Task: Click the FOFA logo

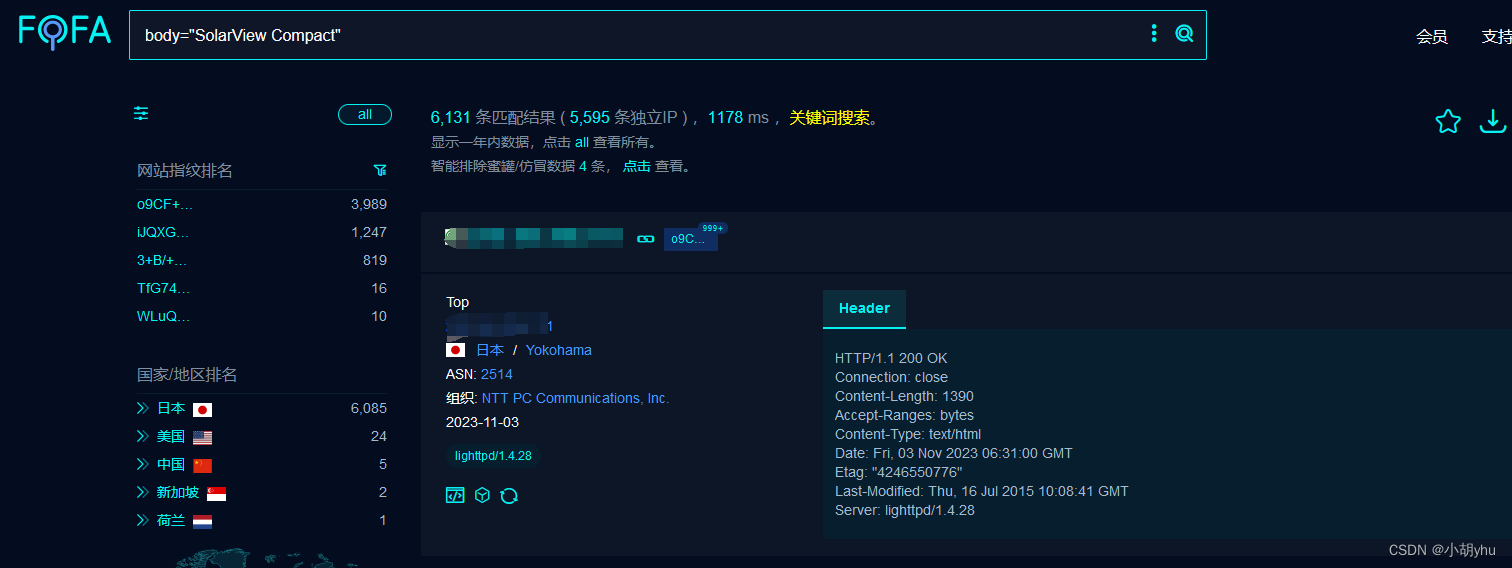Action: point(64,32)
